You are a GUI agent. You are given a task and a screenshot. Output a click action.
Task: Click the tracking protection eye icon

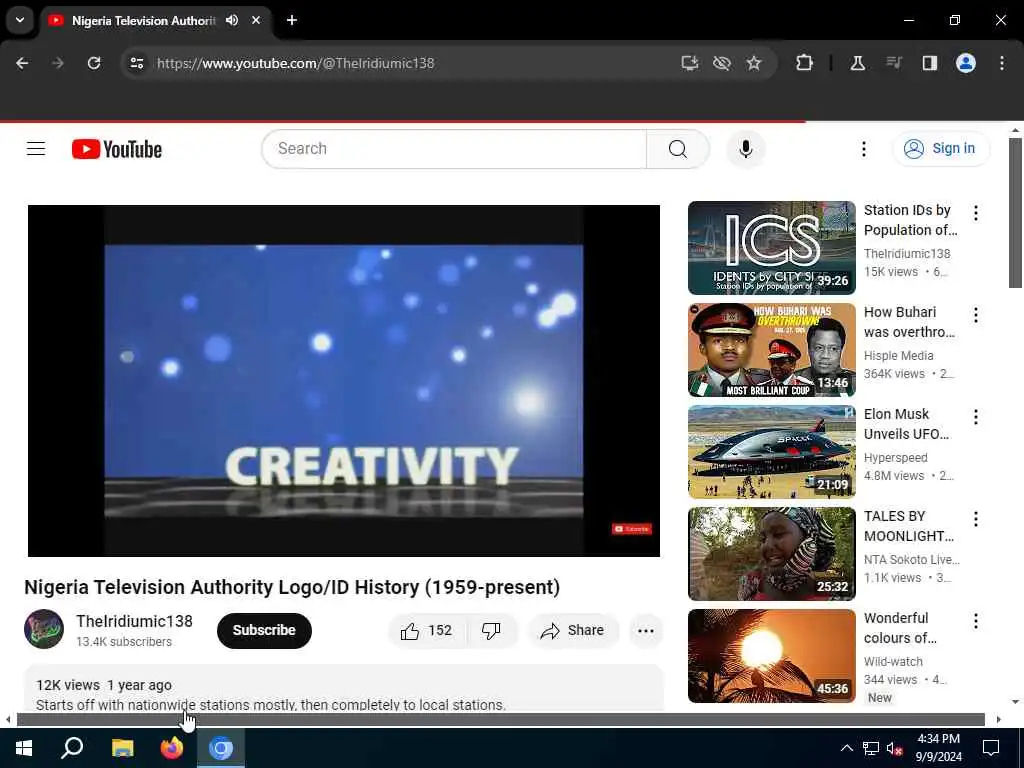[722, 63]
